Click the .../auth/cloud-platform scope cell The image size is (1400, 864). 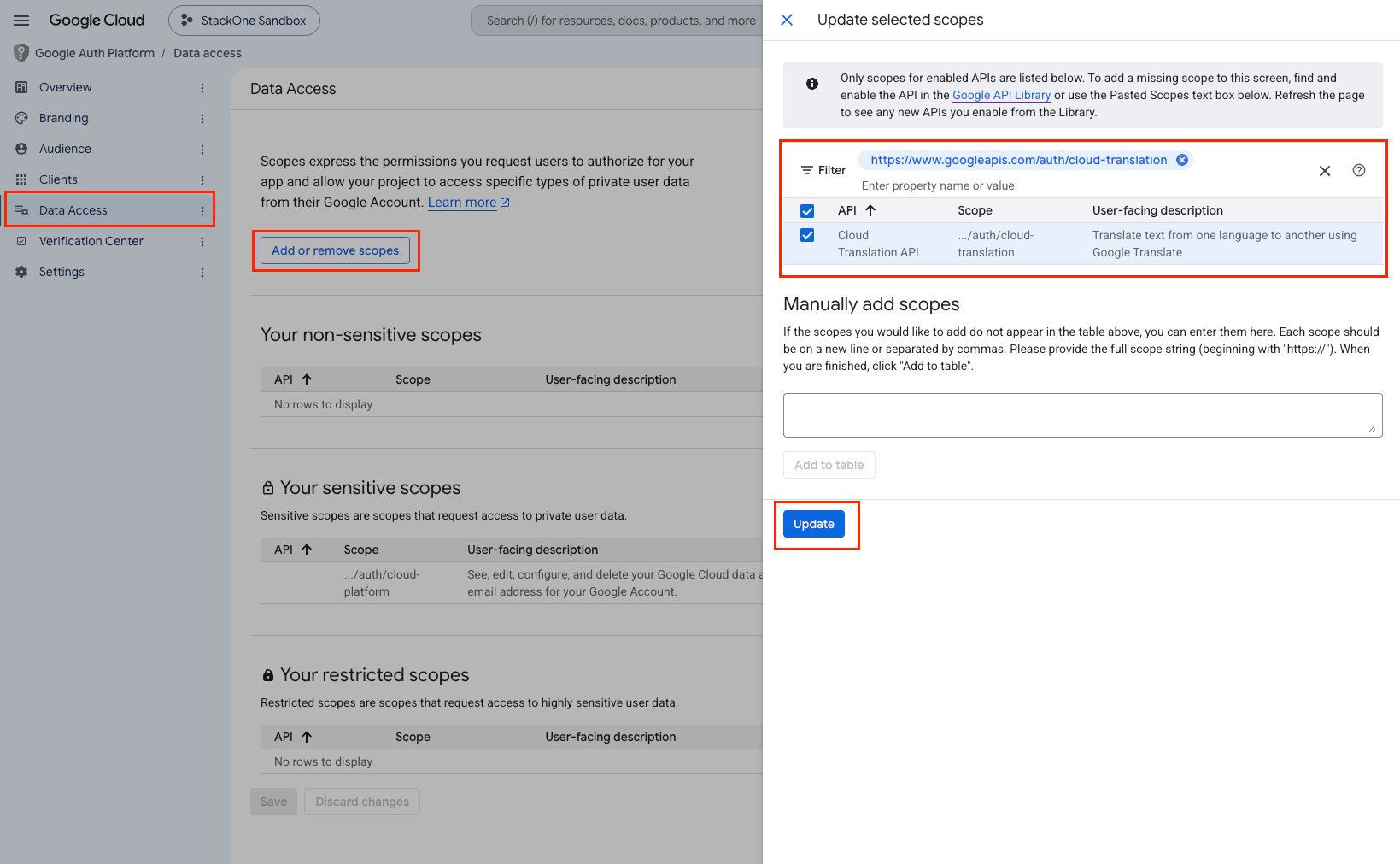(x=382, y=583)
